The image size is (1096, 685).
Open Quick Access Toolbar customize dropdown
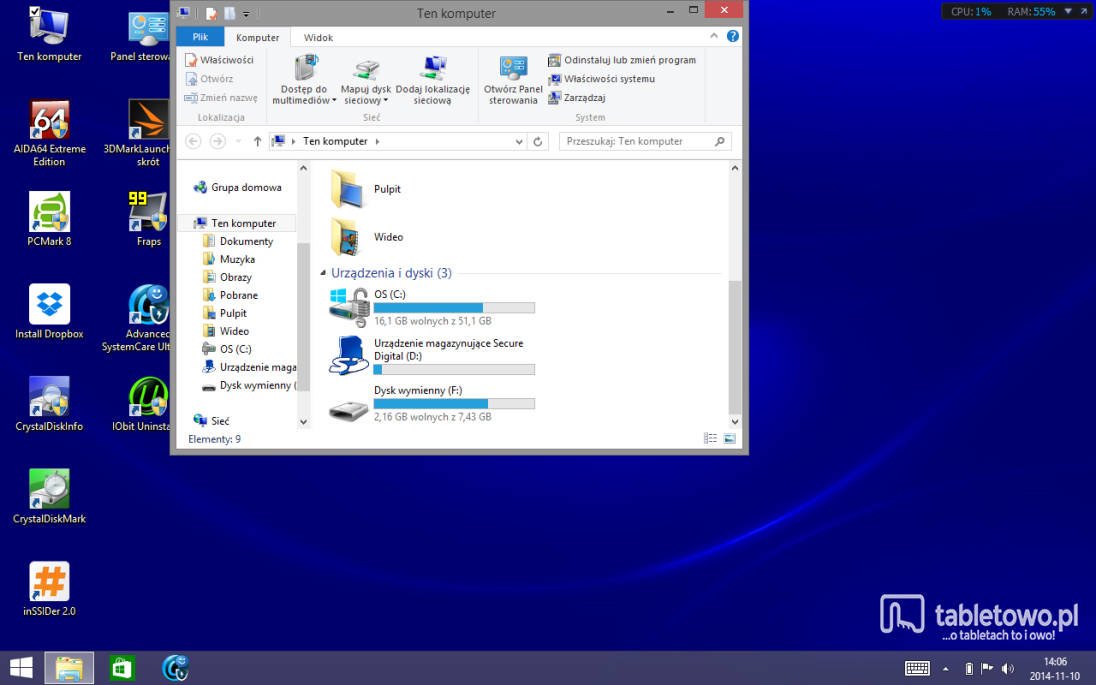pos(246,13)
